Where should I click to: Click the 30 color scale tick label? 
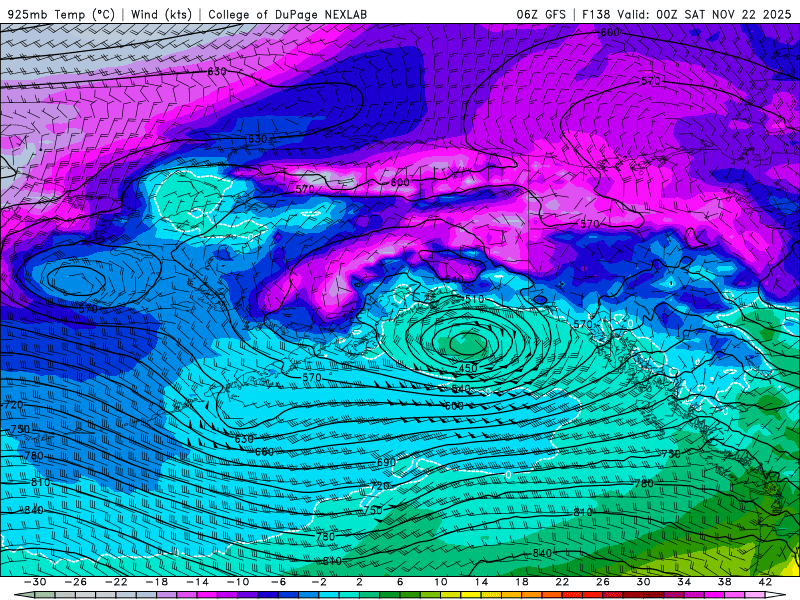click(643, 582)
